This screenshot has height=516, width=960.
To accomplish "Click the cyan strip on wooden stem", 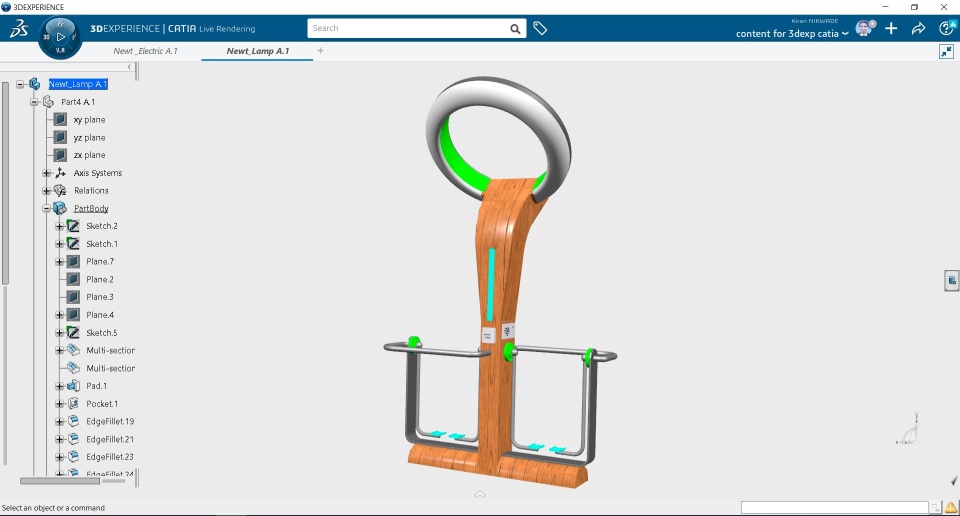I will (491, 285).
